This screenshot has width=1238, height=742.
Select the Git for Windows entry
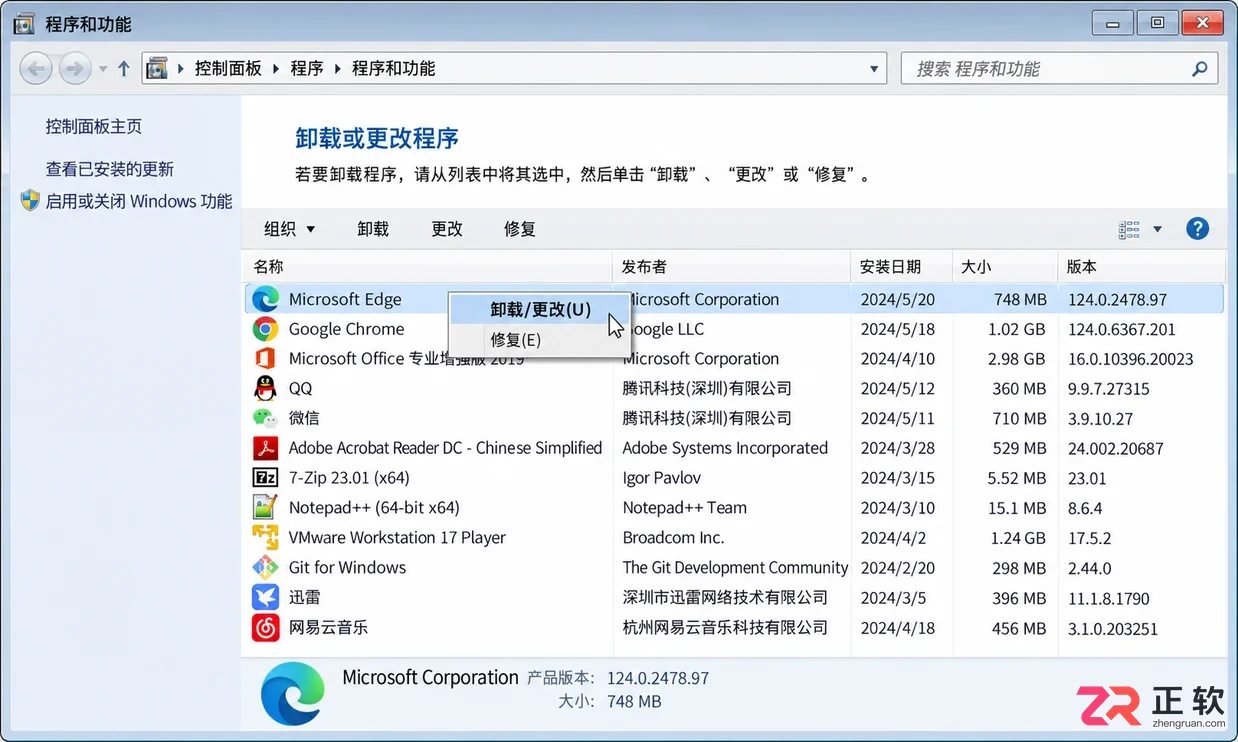(347, 568)
